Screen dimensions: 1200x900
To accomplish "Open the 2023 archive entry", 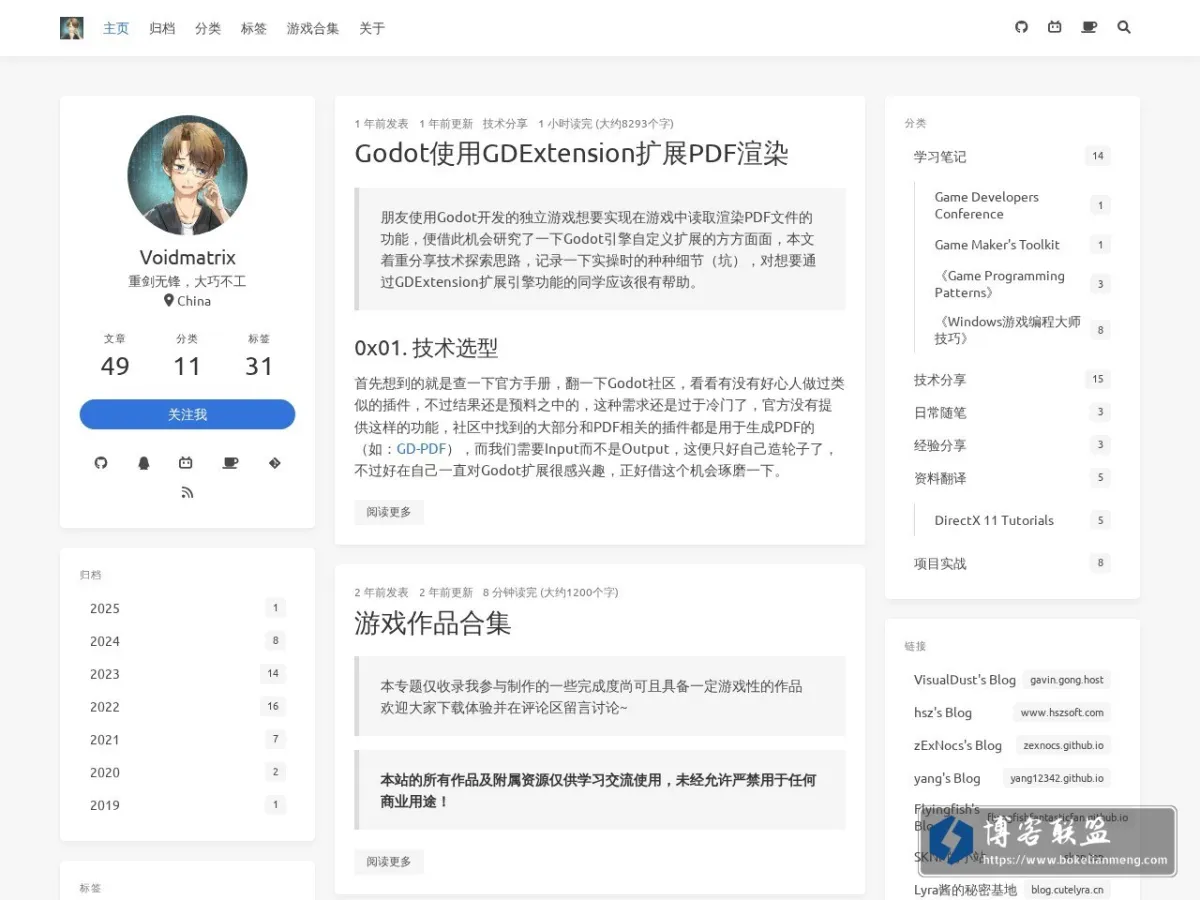I will coord(187,674).
